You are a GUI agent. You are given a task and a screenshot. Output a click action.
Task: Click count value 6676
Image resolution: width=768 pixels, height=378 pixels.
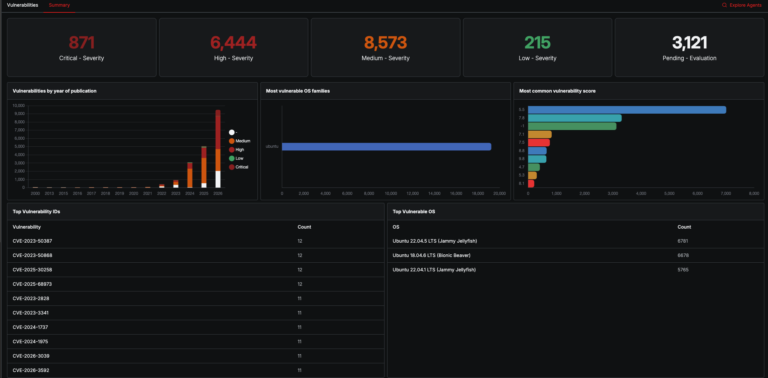click(x=683, y=256)
